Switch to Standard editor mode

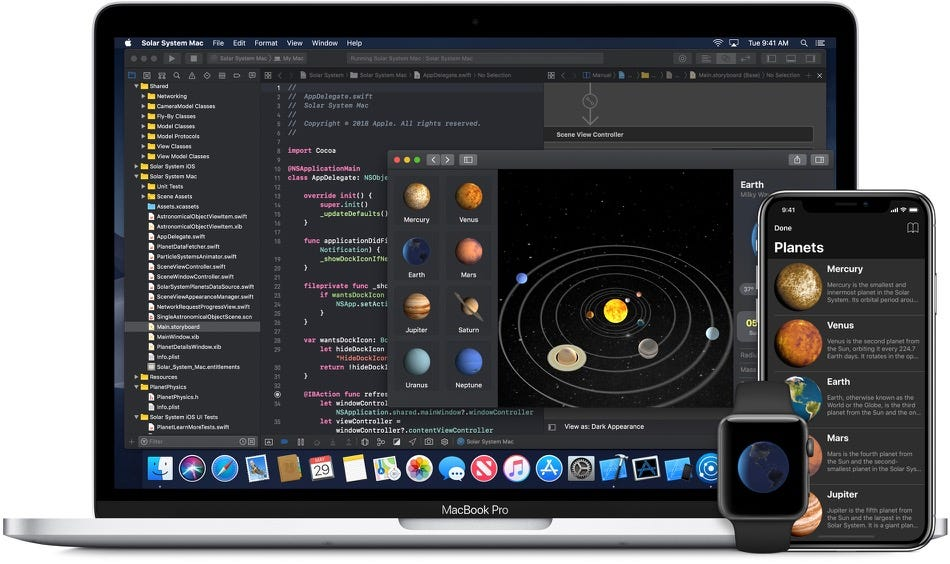click(706, 59)
